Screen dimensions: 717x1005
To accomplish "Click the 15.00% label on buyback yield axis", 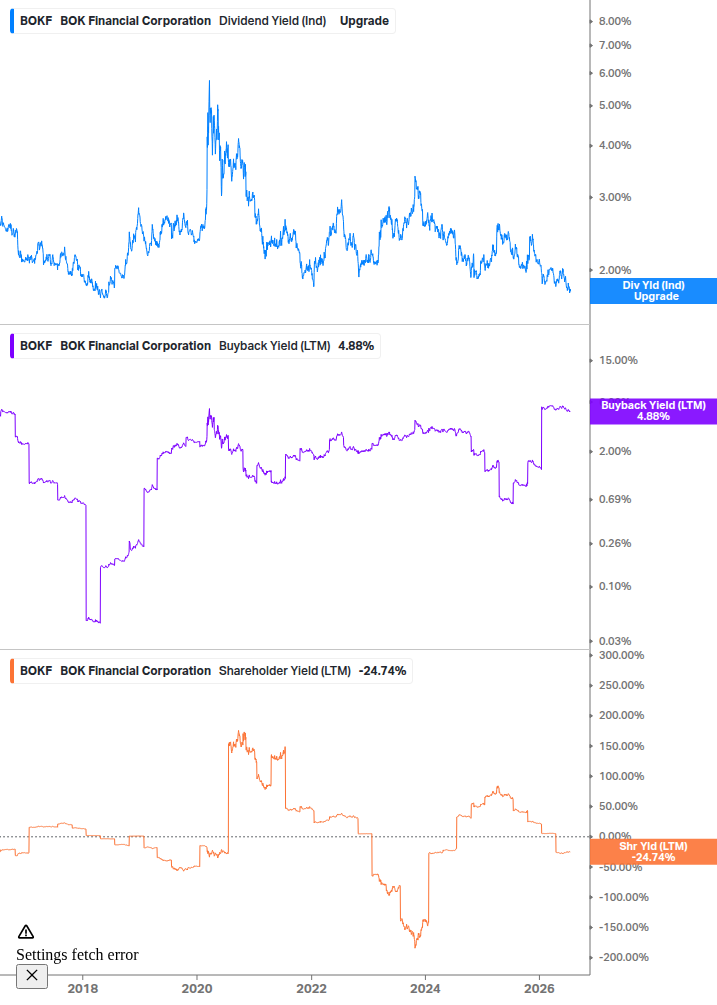I will pyautogui.click(x=618, y=360).
